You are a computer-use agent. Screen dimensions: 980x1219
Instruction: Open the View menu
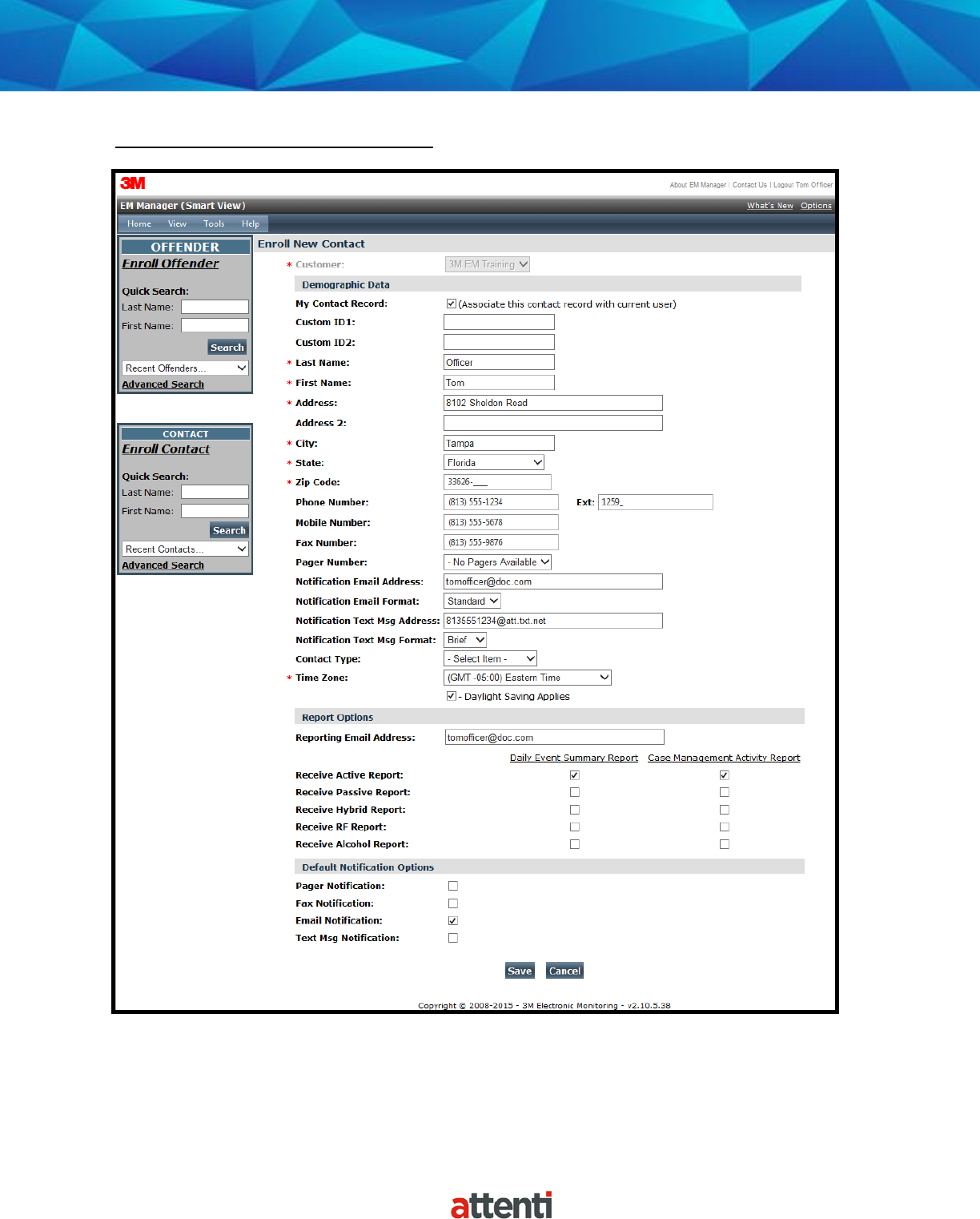pyautogui.click(x=177, y=224)
